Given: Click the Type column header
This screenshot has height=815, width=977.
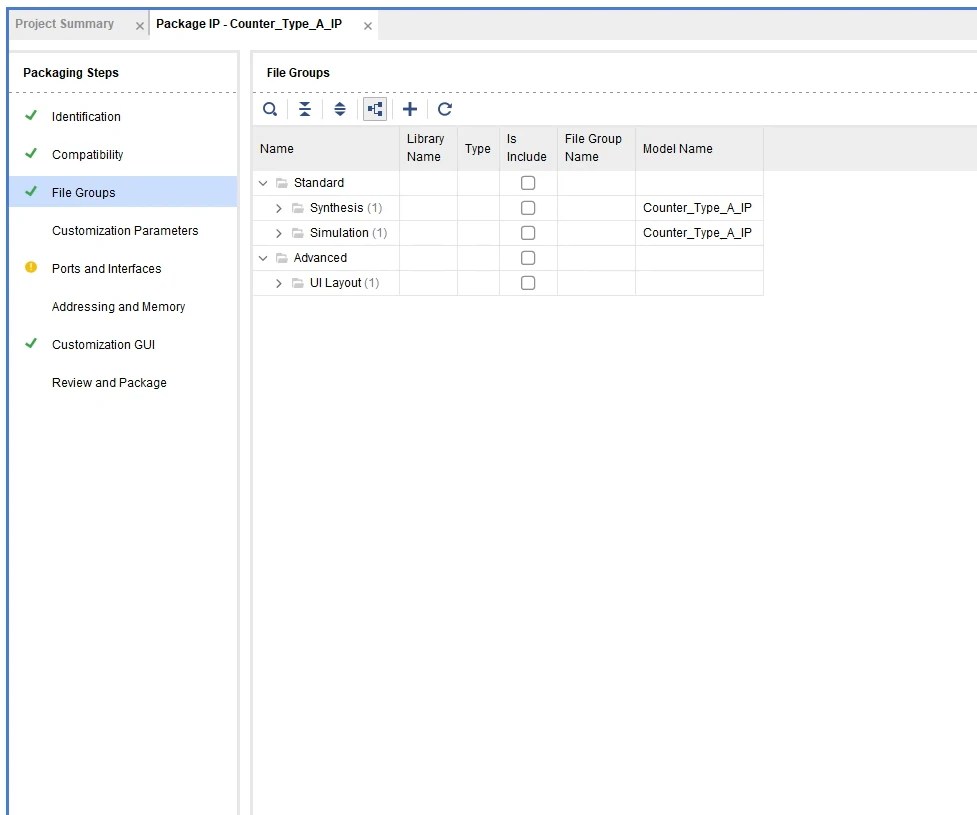Looking at the screenshot, I should pyautogui.click(x=478, y=148).
